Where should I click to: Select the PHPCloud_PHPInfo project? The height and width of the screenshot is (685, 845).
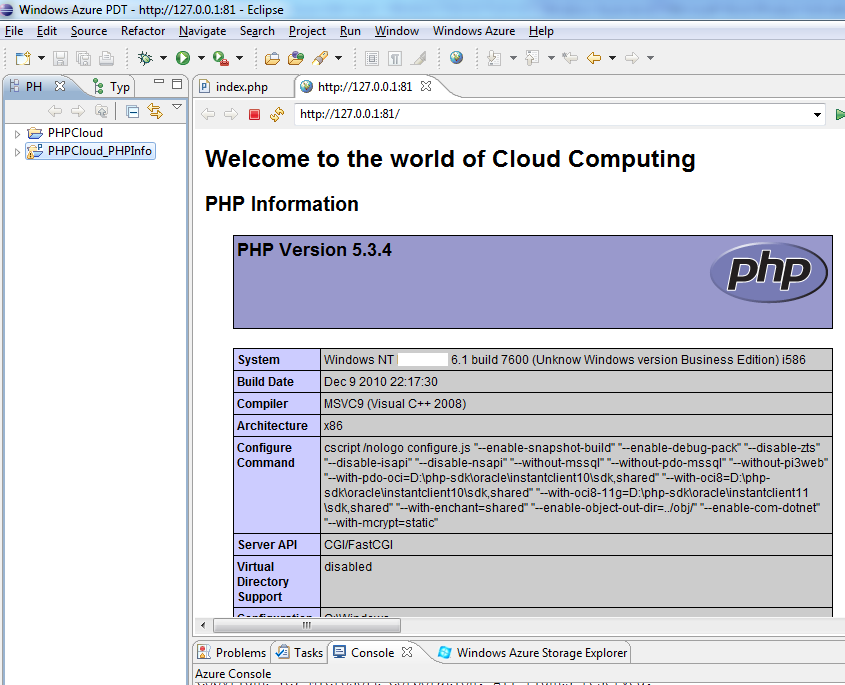tap(91, 151)
